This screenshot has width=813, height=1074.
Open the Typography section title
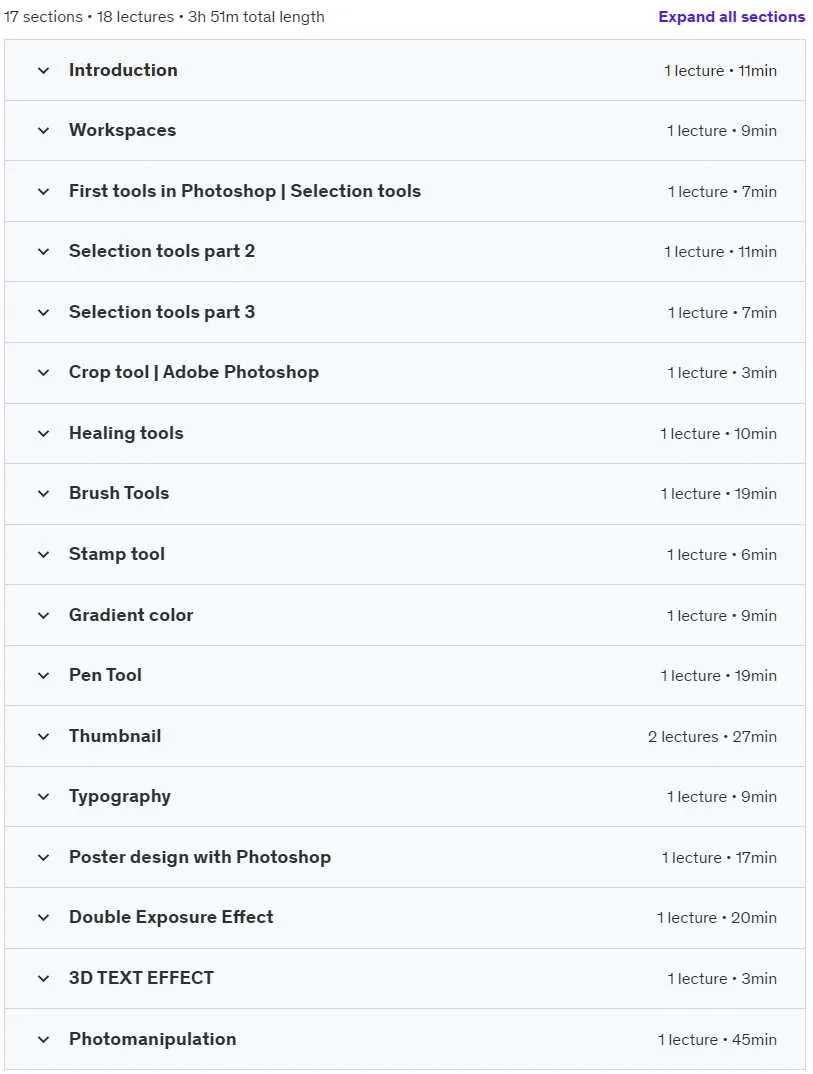tap(120, 797)
